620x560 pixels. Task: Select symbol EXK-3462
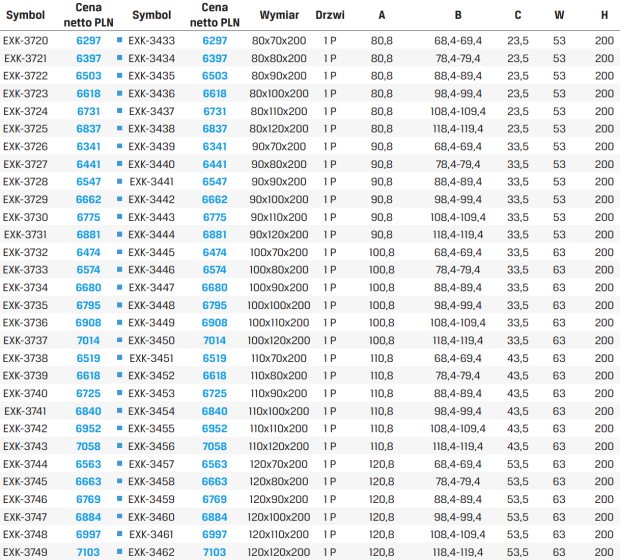point(151,553)
